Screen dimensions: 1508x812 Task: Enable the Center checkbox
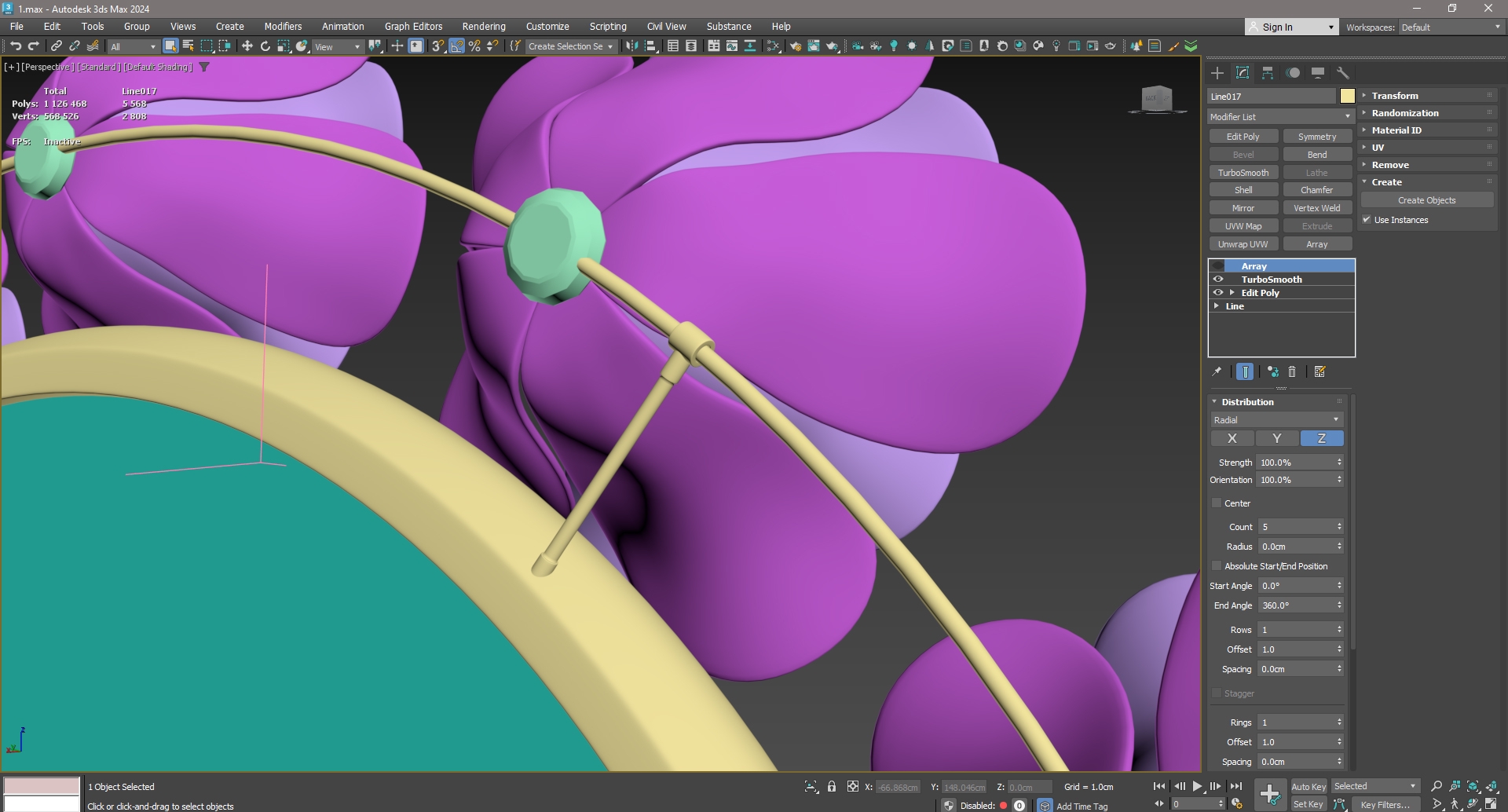(1217, 503)
